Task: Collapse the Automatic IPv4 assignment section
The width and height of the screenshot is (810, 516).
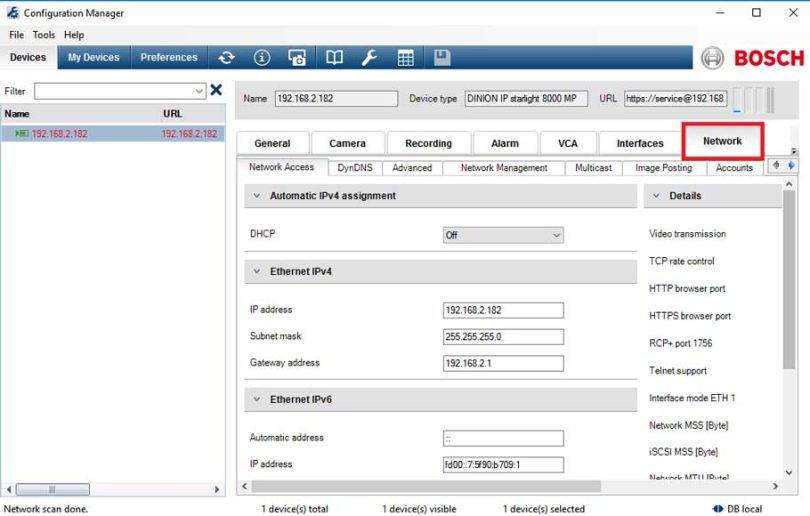Action: [257, 196]
